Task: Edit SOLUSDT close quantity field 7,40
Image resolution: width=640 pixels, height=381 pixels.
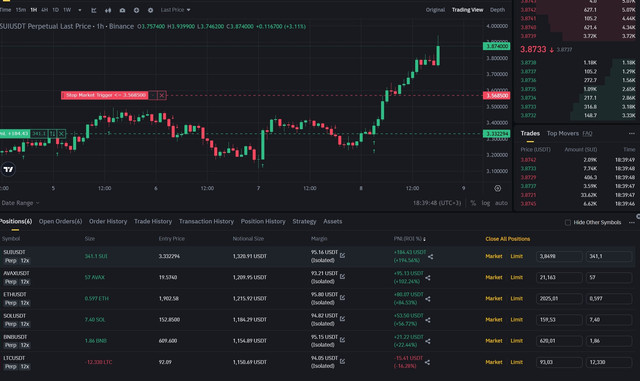Action: click(x=609, y=320)
